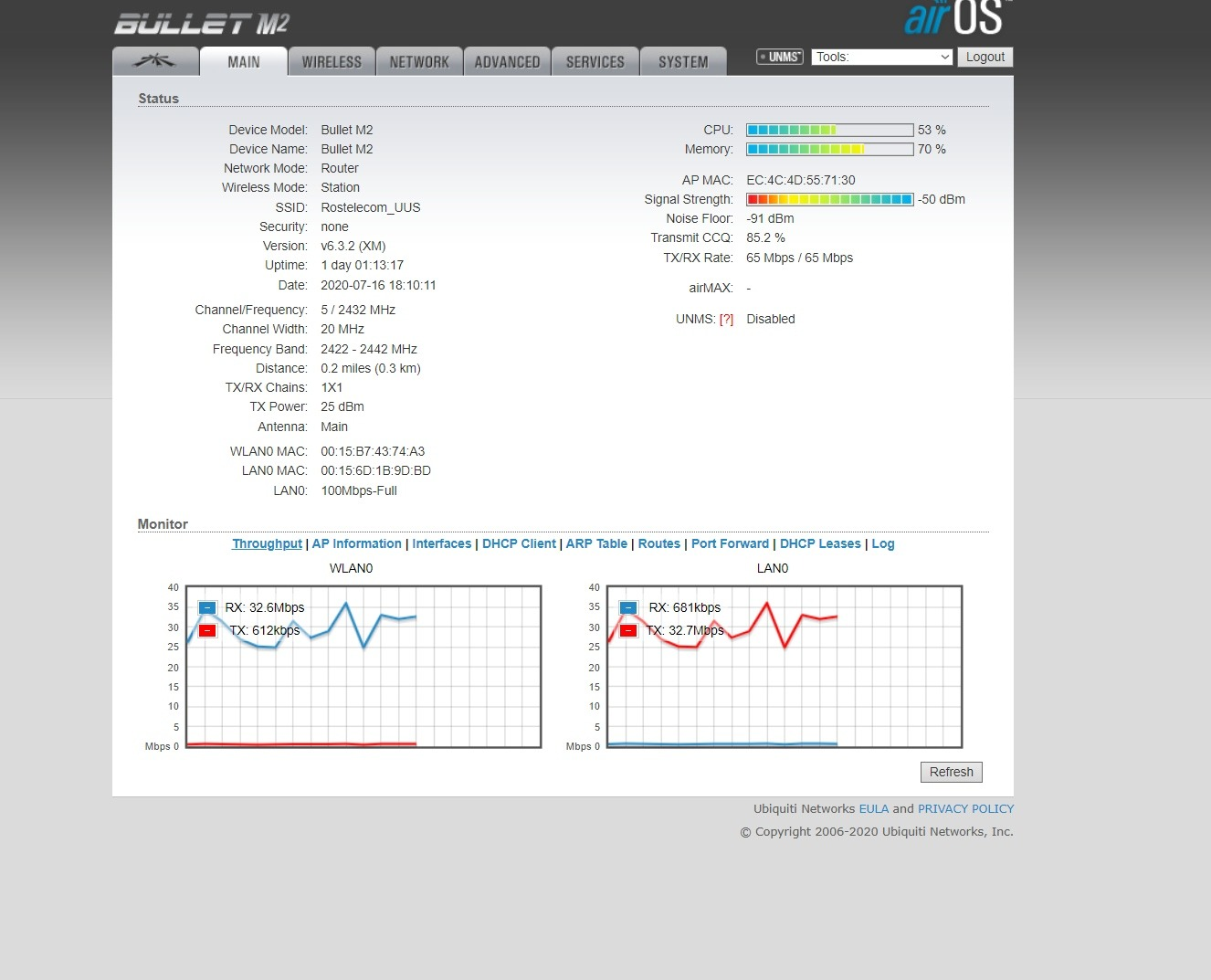Open the EULA link
Screen dimensions: 1211x980
click(x=874, y=809)
